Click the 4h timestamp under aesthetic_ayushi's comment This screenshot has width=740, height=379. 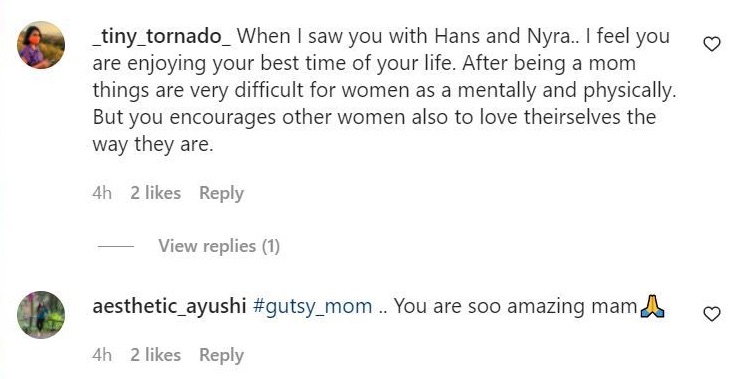pos(102,355)
